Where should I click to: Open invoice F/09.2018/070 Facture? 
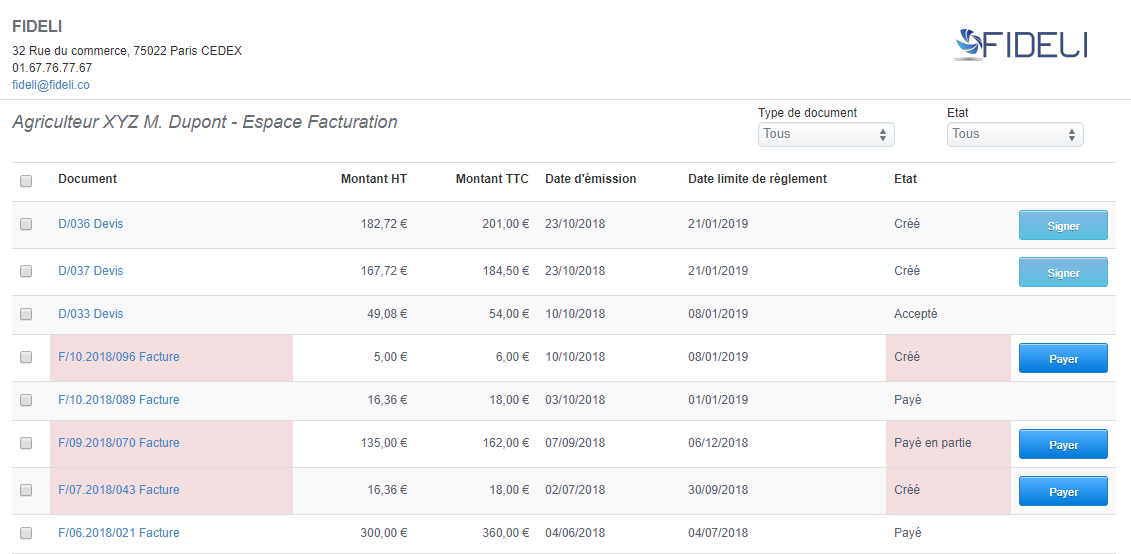coord(119,442)
